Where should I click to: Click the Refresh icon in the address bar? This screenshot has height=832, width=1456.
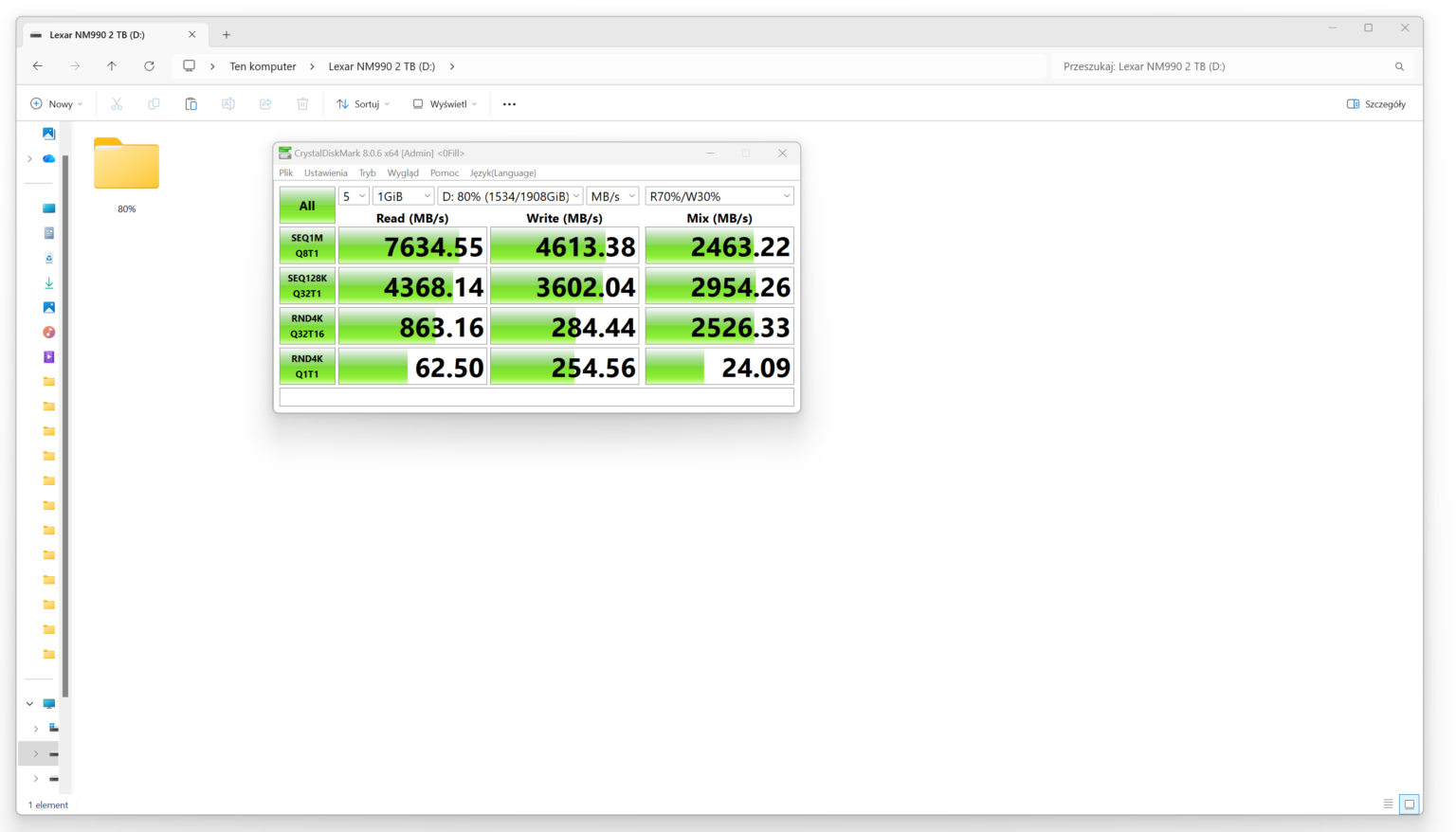pos(149,66)
